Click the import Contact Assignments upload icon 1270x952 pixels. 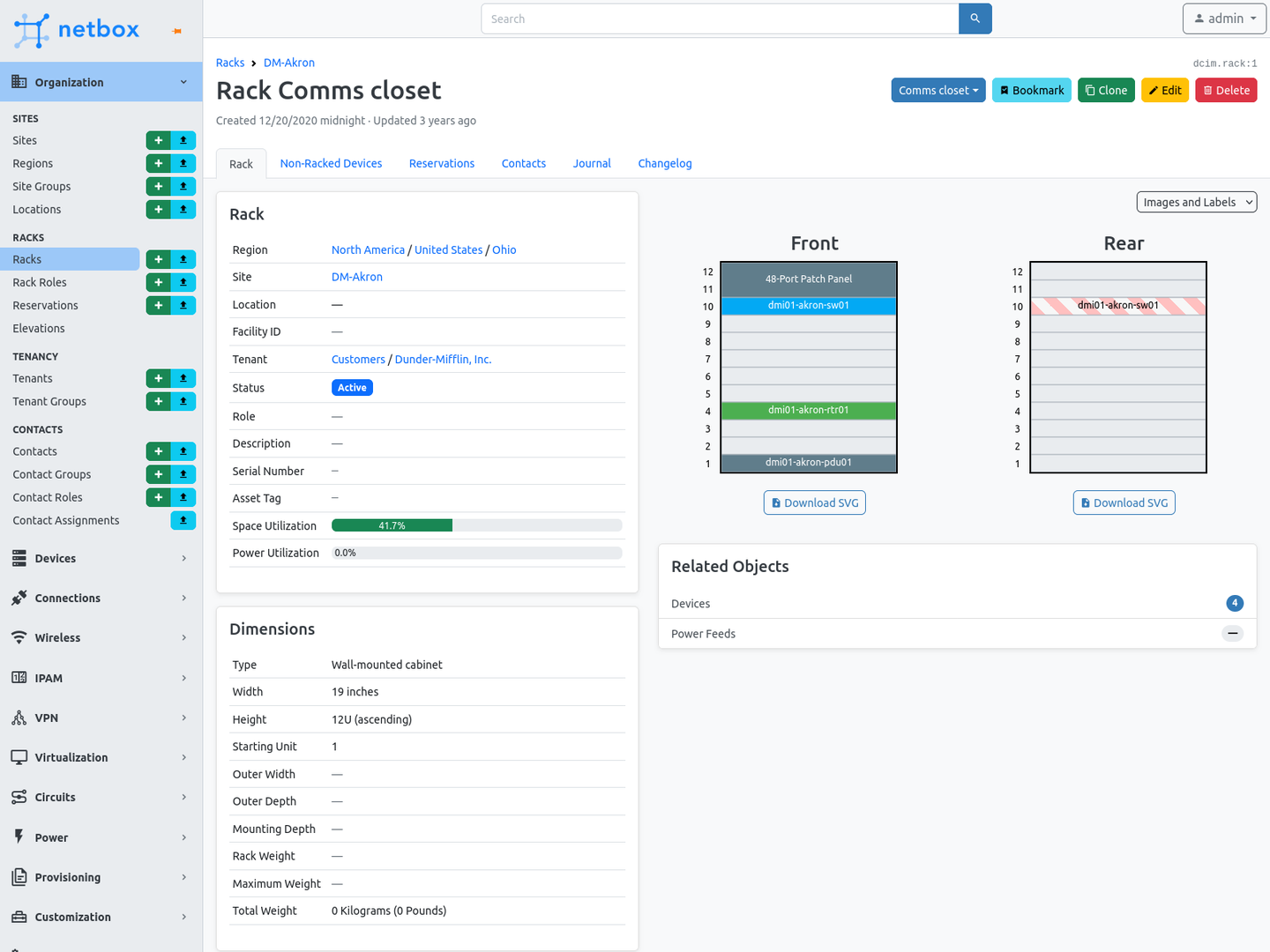coord(183,520)
